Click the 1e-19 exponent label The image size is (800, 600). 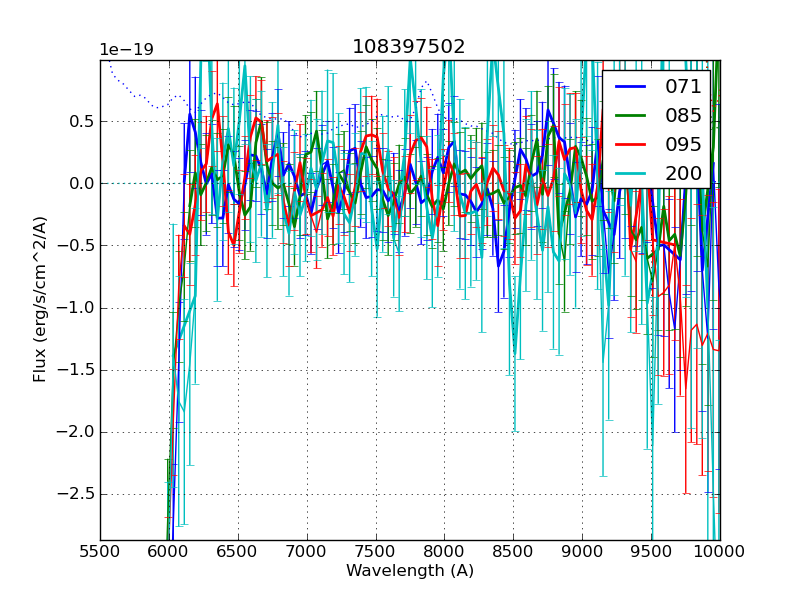[x=126, y=50]
